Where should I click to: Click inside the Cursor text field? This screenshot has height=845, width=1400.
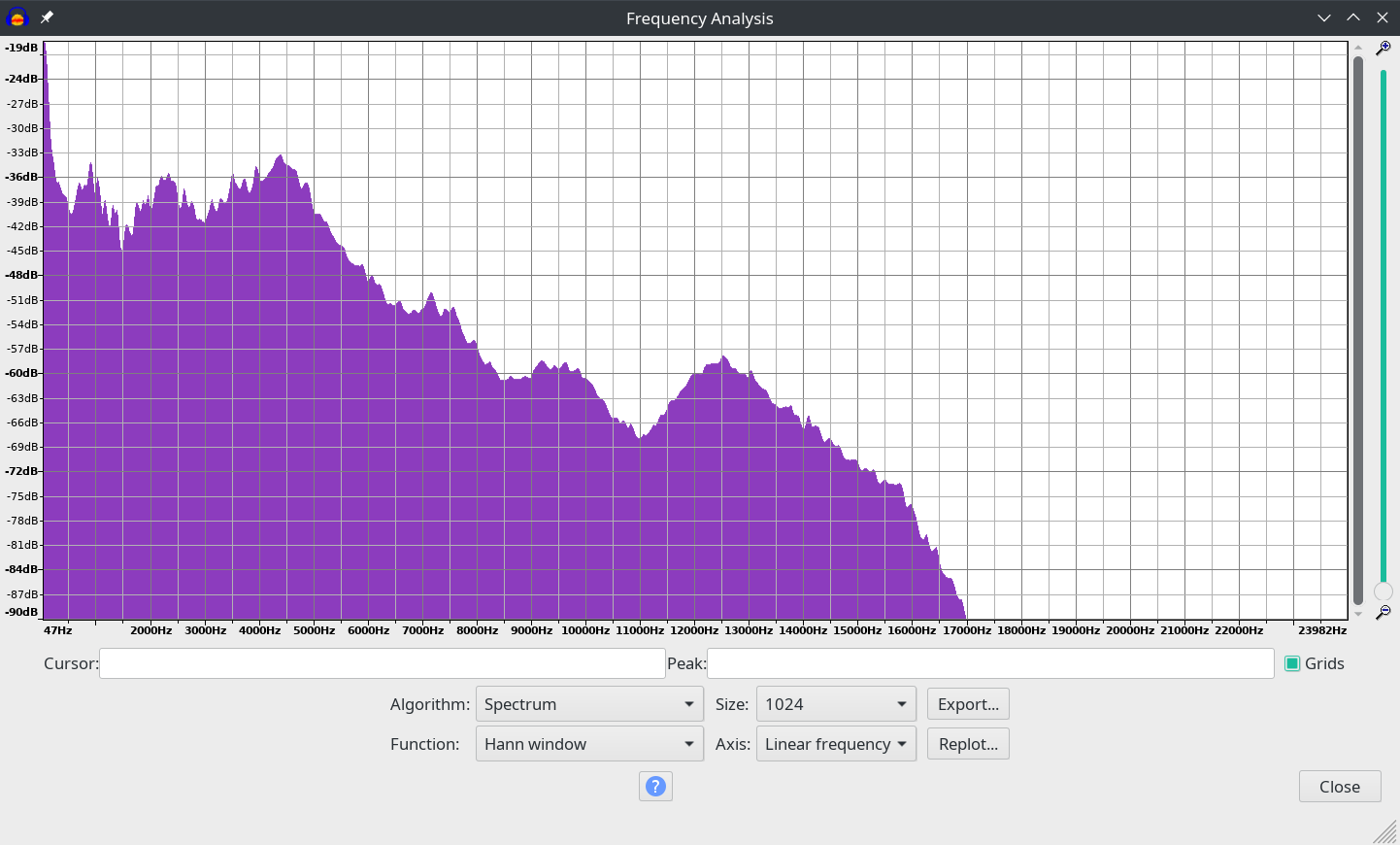point(382,663)
